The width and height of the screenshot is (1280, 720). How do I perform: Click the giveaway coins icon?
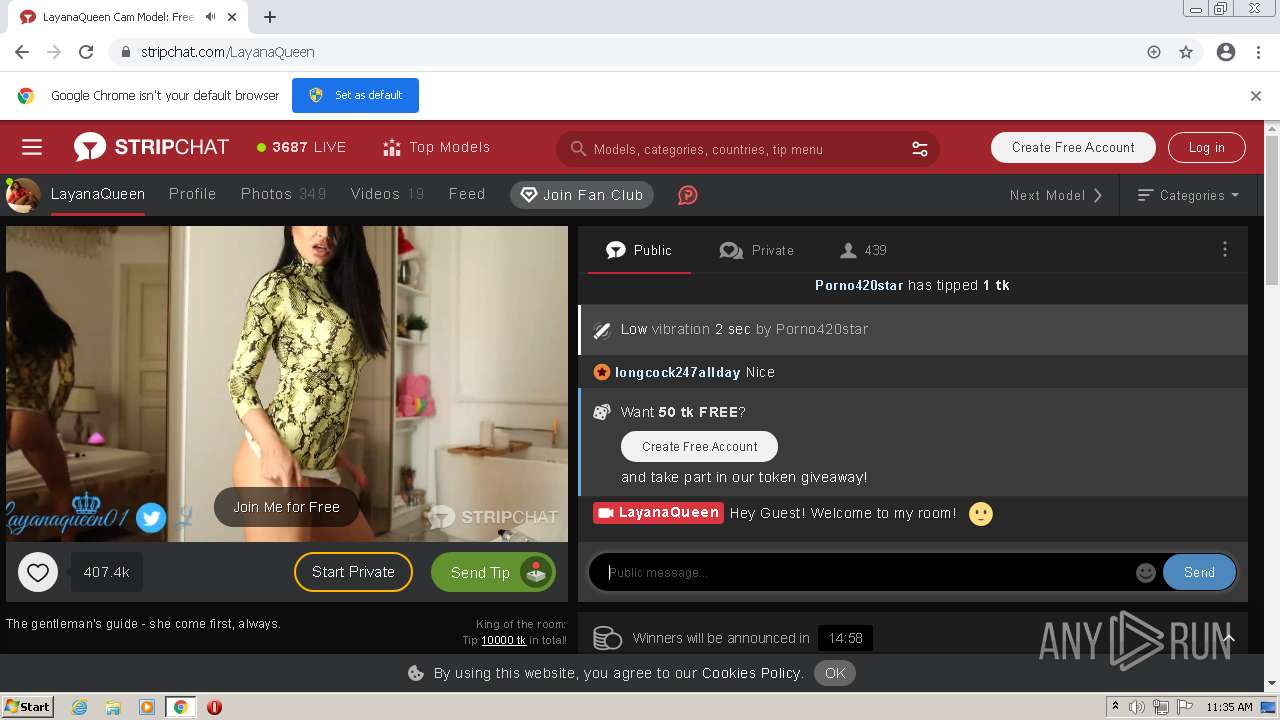click(607, 638)
